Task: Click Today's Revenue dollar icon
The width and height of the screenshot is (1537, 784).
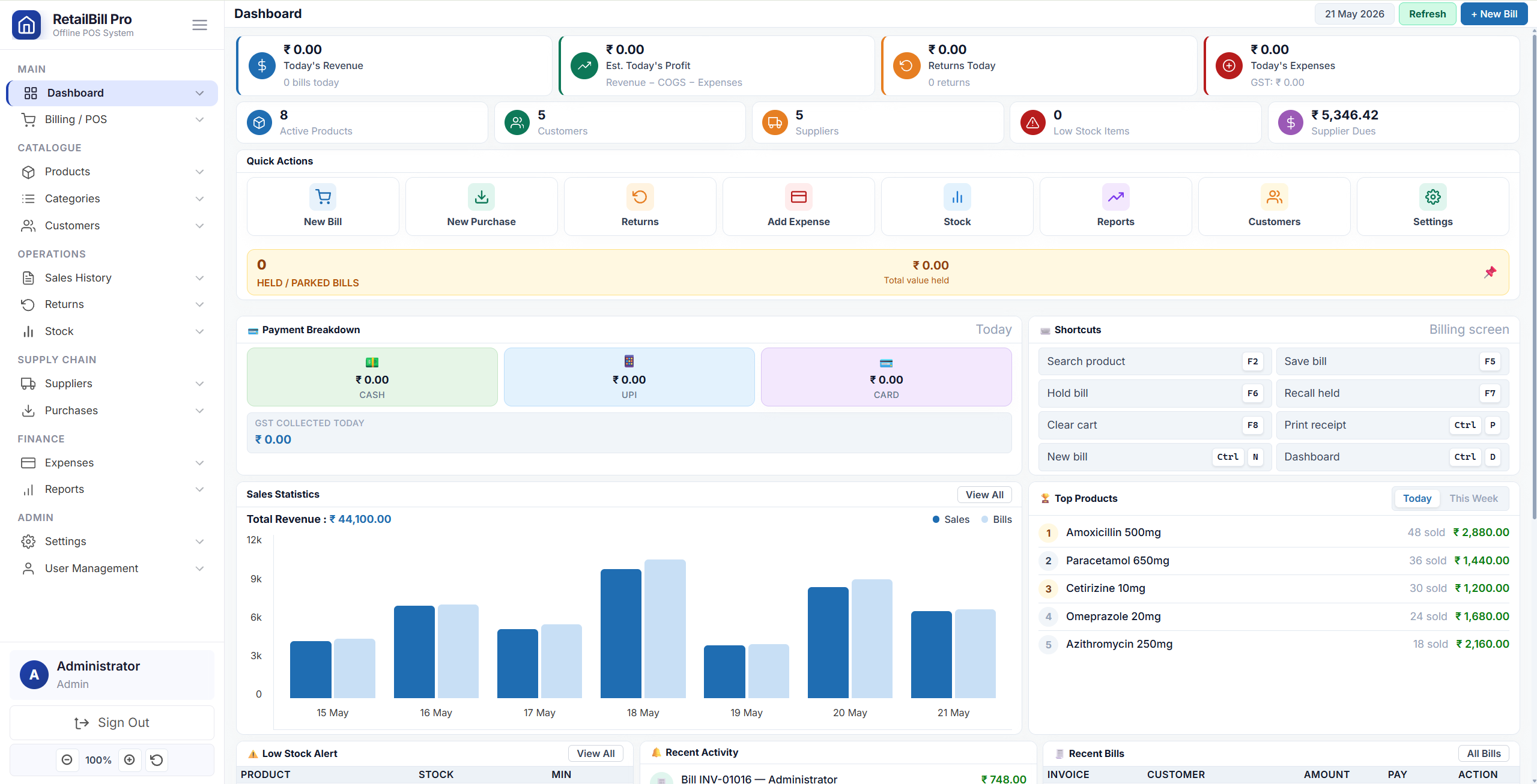Action: coord(262,65)
